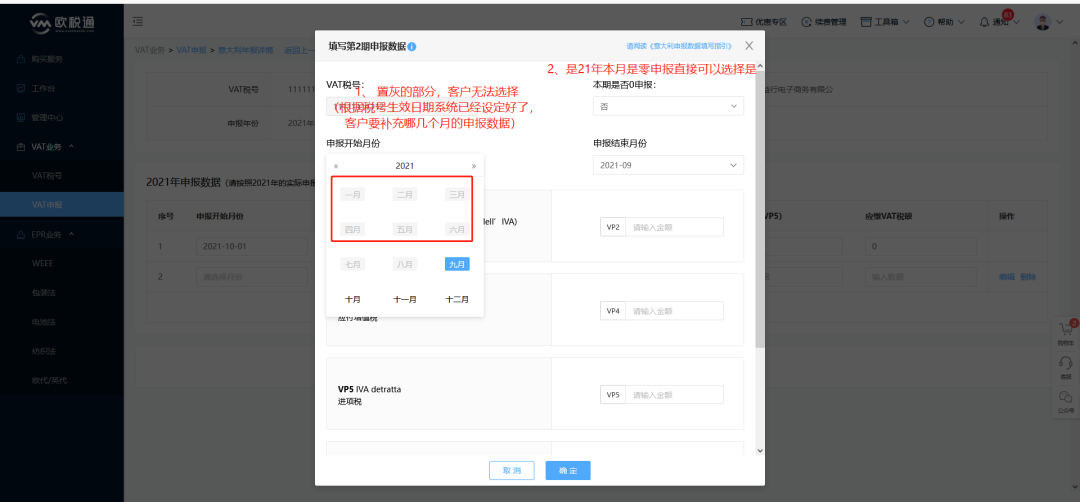Open 续费管理 in the top bar
Viewport: 1080px width, 502px height.
point(824,22)
